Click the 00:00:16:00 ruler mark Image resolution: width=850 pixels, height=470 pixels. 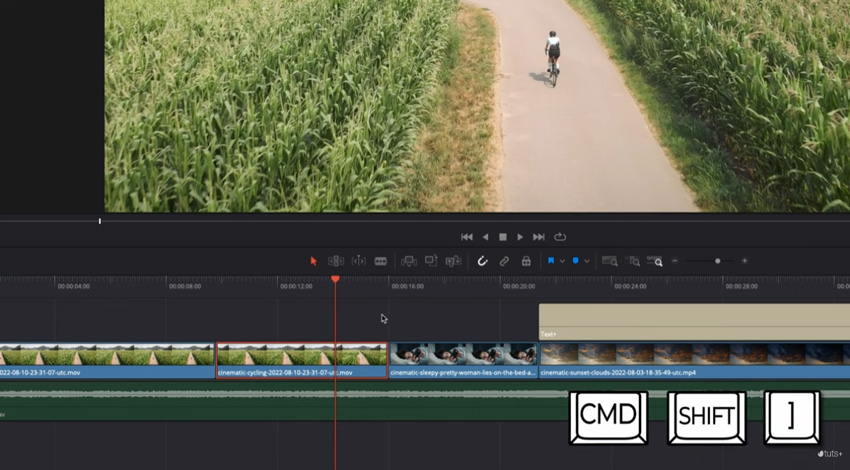pyautogui.click(x=408, y=286)
